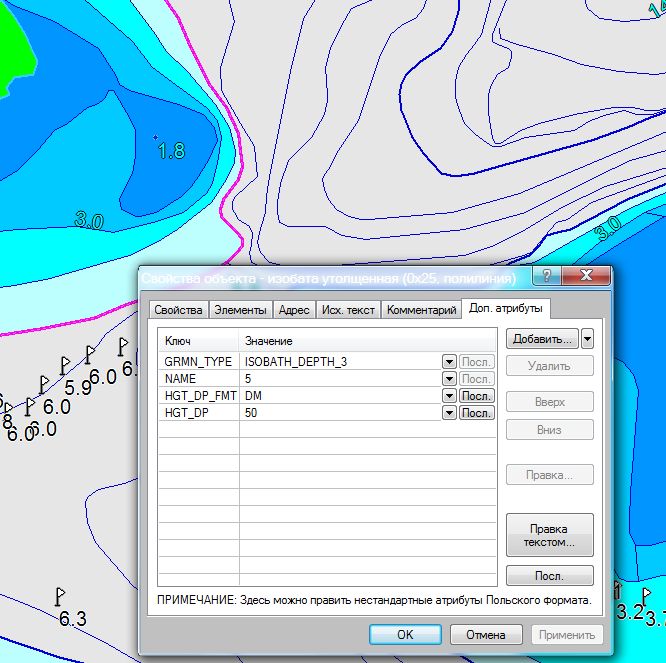666x663 pixels.
Task: Open the arrow menu beside Добавить
Action: [588, 339]
